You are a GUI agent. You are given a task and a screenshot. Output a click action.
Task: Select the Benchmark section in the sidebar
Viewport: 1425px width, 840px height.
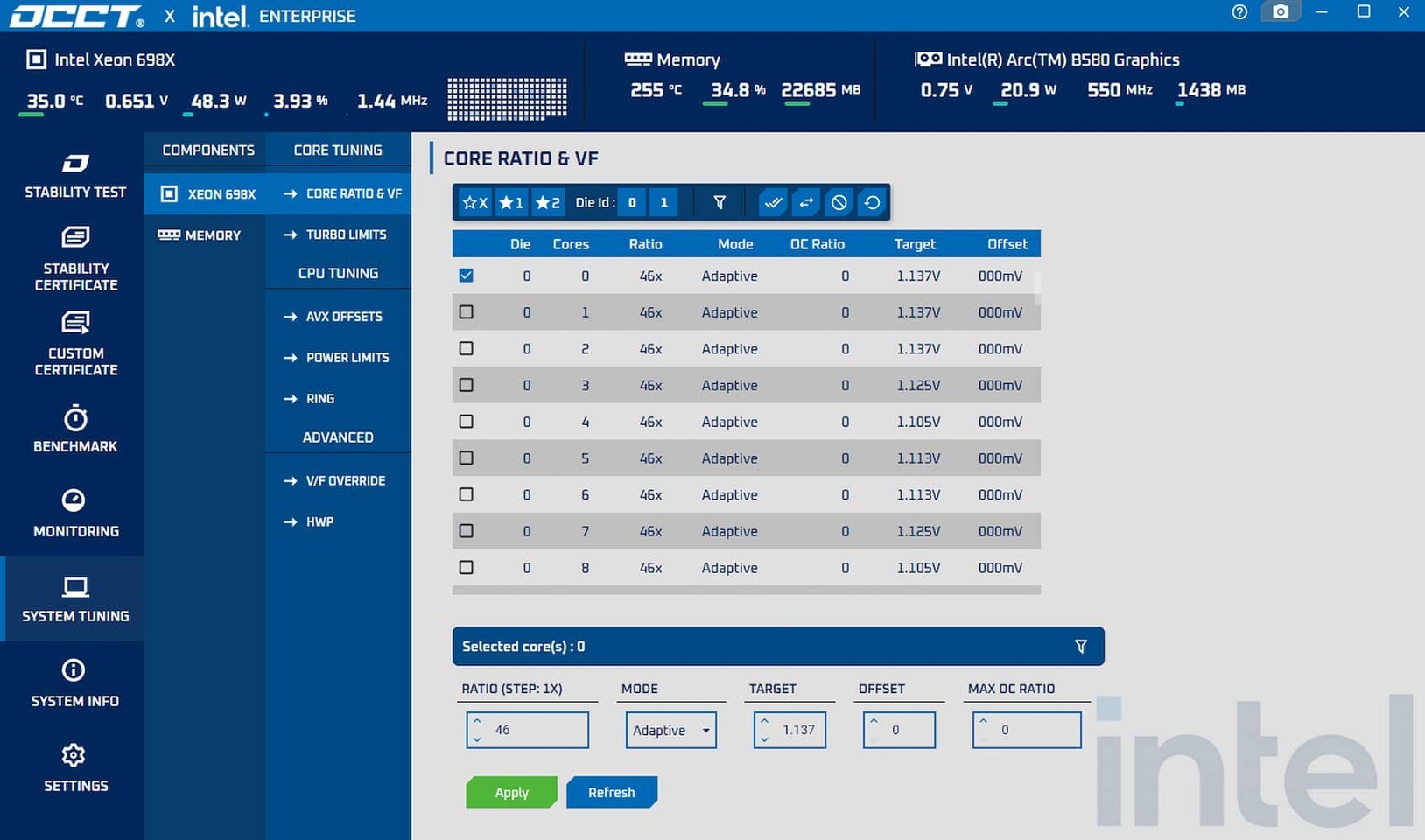74,429
